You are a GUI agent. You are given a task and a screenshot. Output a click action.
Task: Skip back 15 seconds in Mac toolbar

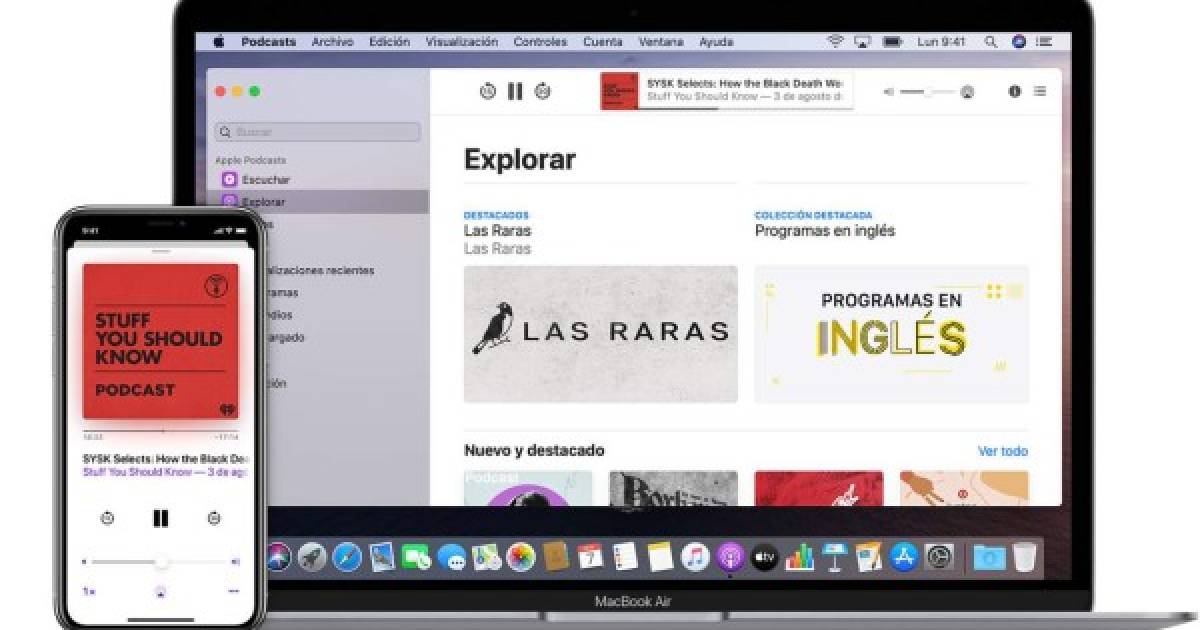[488, 91]
